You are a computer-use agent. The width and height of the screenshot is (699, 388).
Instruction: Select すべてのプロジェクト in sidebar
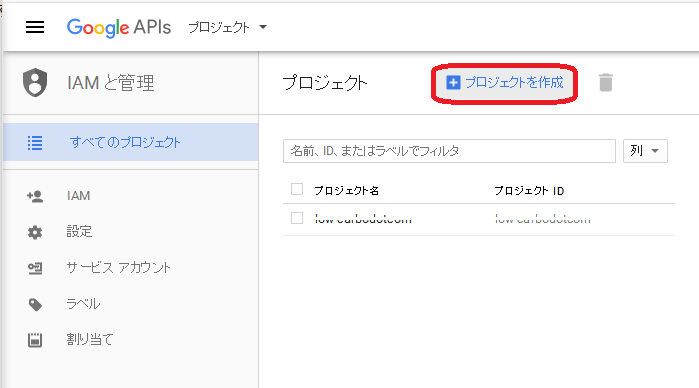coord(131,142)
